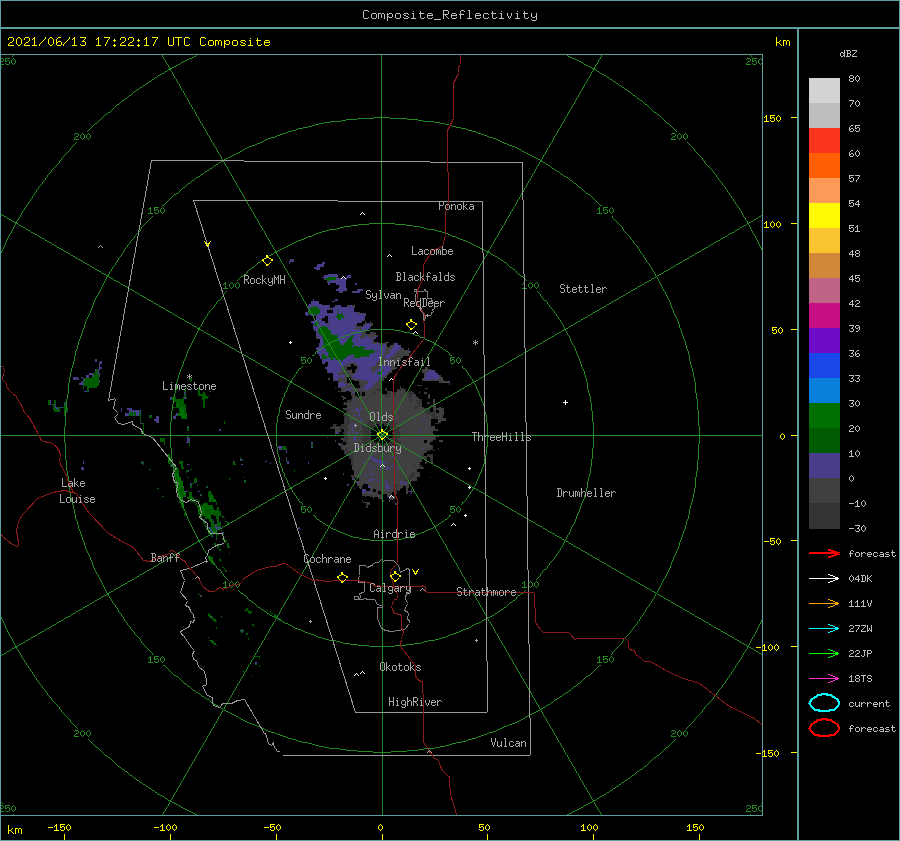Click the Lake Louise label on the map
This screenshot has height=841, width=900.
77,491
